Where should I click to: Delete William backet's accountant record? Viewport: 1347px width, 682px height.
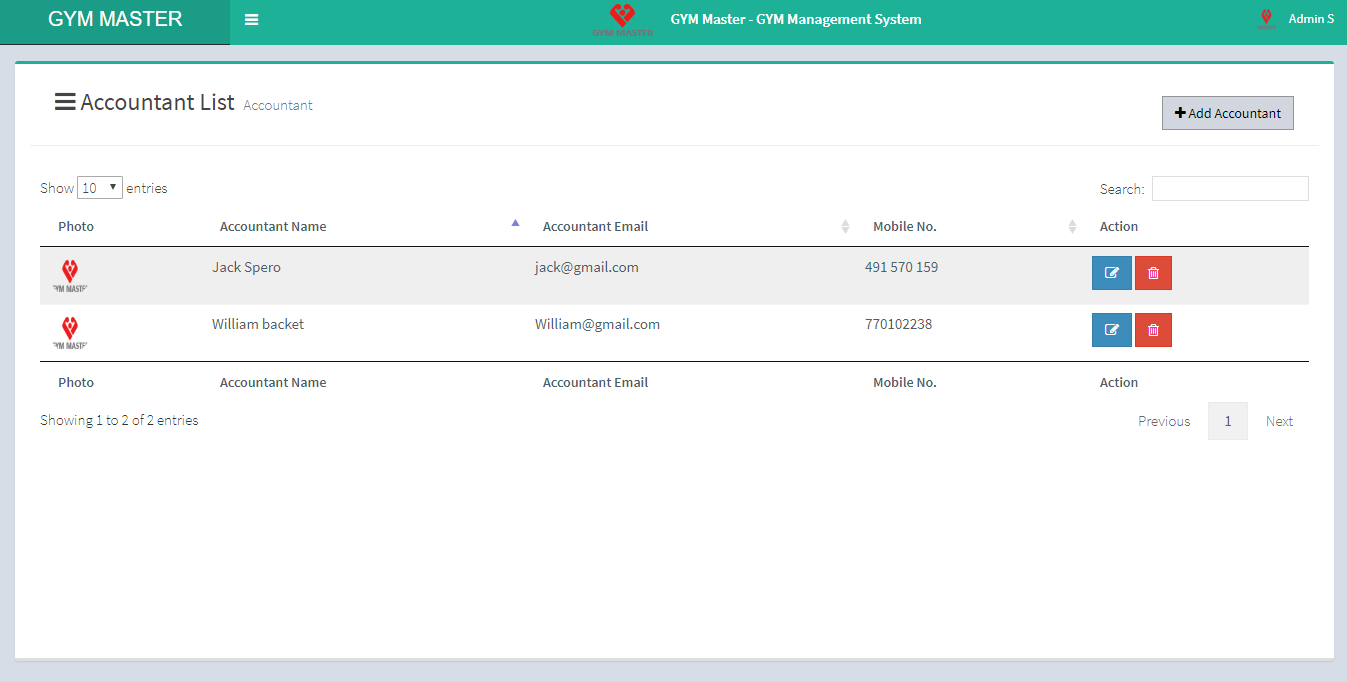(x=1153, y=330)
